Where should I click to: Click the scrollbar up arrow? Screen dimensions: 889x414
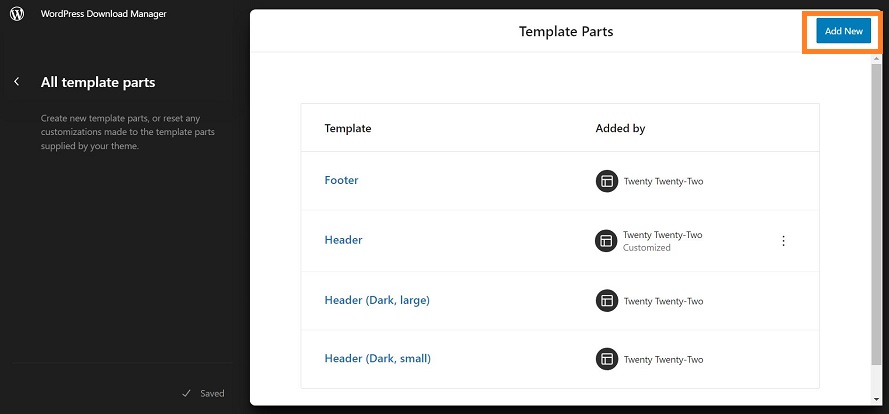pyautogui.click(x=877, y=58)
